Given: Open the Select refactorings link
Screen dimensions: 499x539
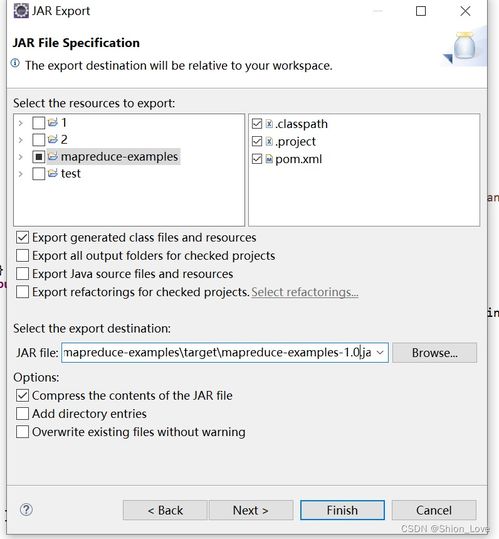Looking at the screenshot, I should pos(305,292).
